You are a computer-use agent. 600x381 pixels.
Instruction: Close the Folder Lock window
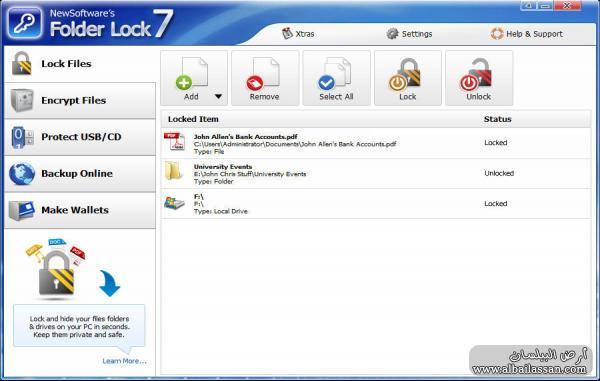tap(568, 6)
